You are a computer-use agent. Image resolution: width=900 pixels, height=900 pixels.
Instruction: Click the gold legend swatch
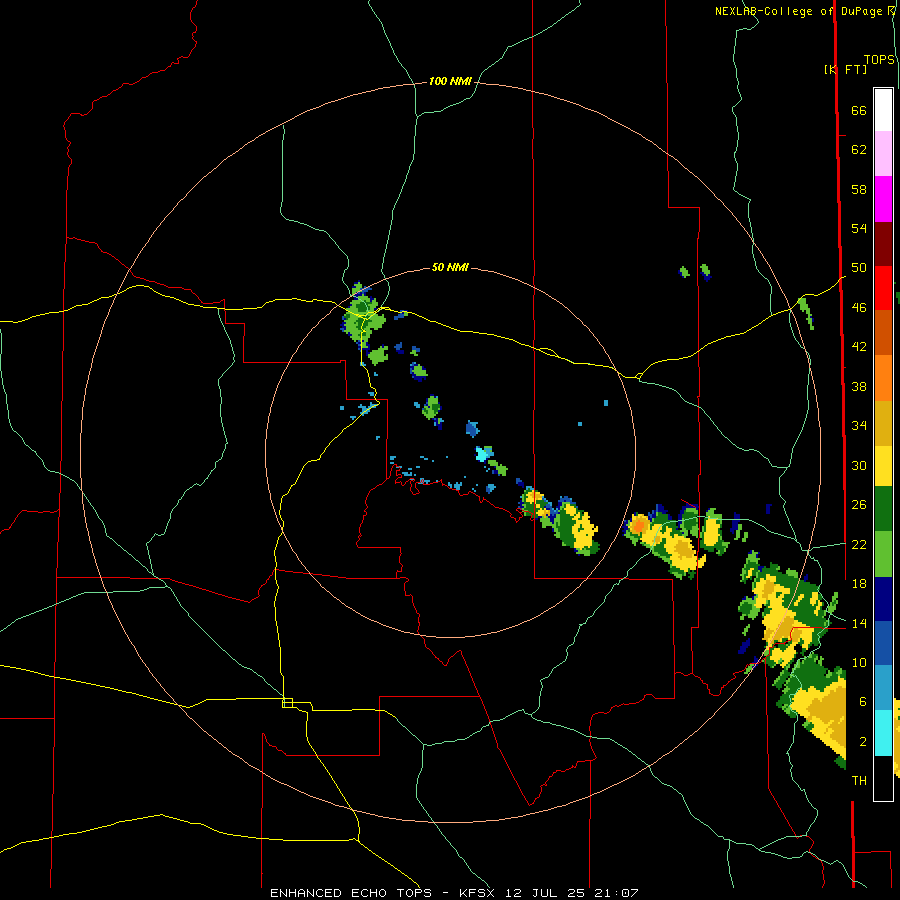coord(883,423)
